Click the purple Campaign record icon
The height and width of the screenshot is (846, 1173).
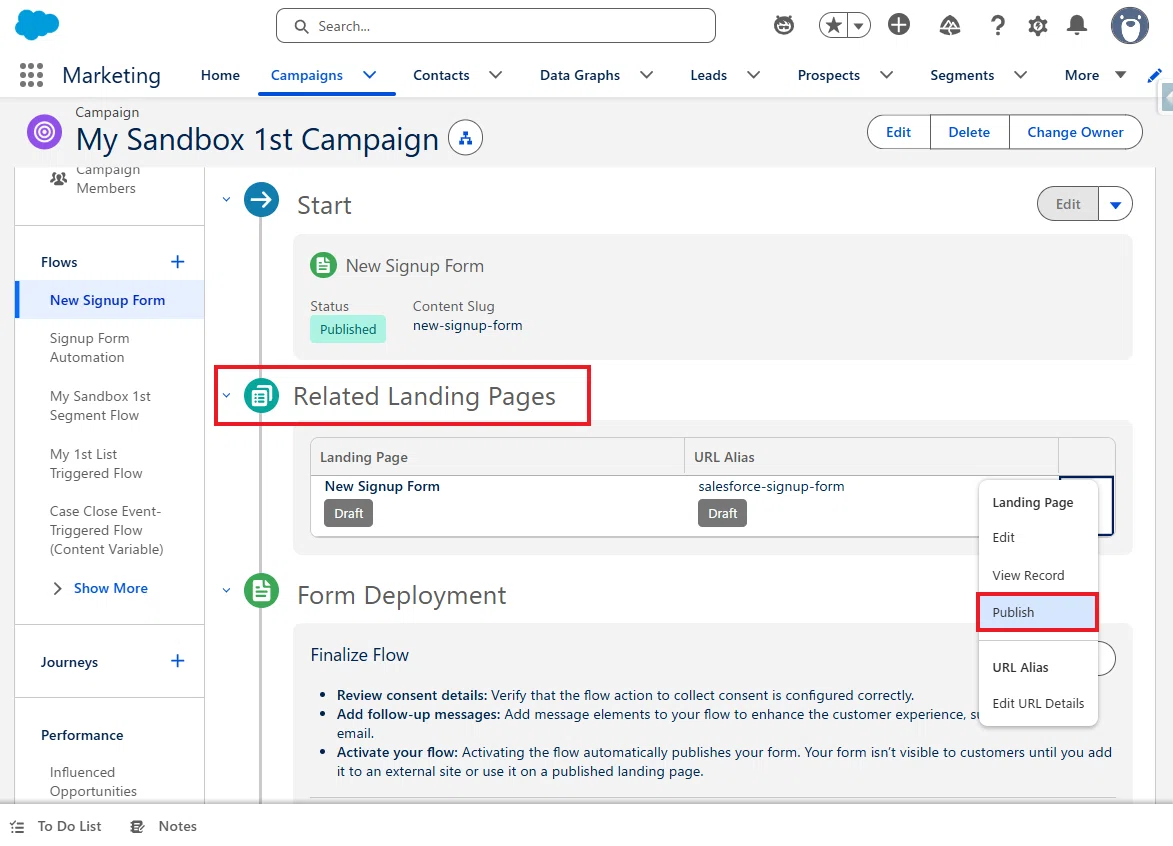pos(44,132)
